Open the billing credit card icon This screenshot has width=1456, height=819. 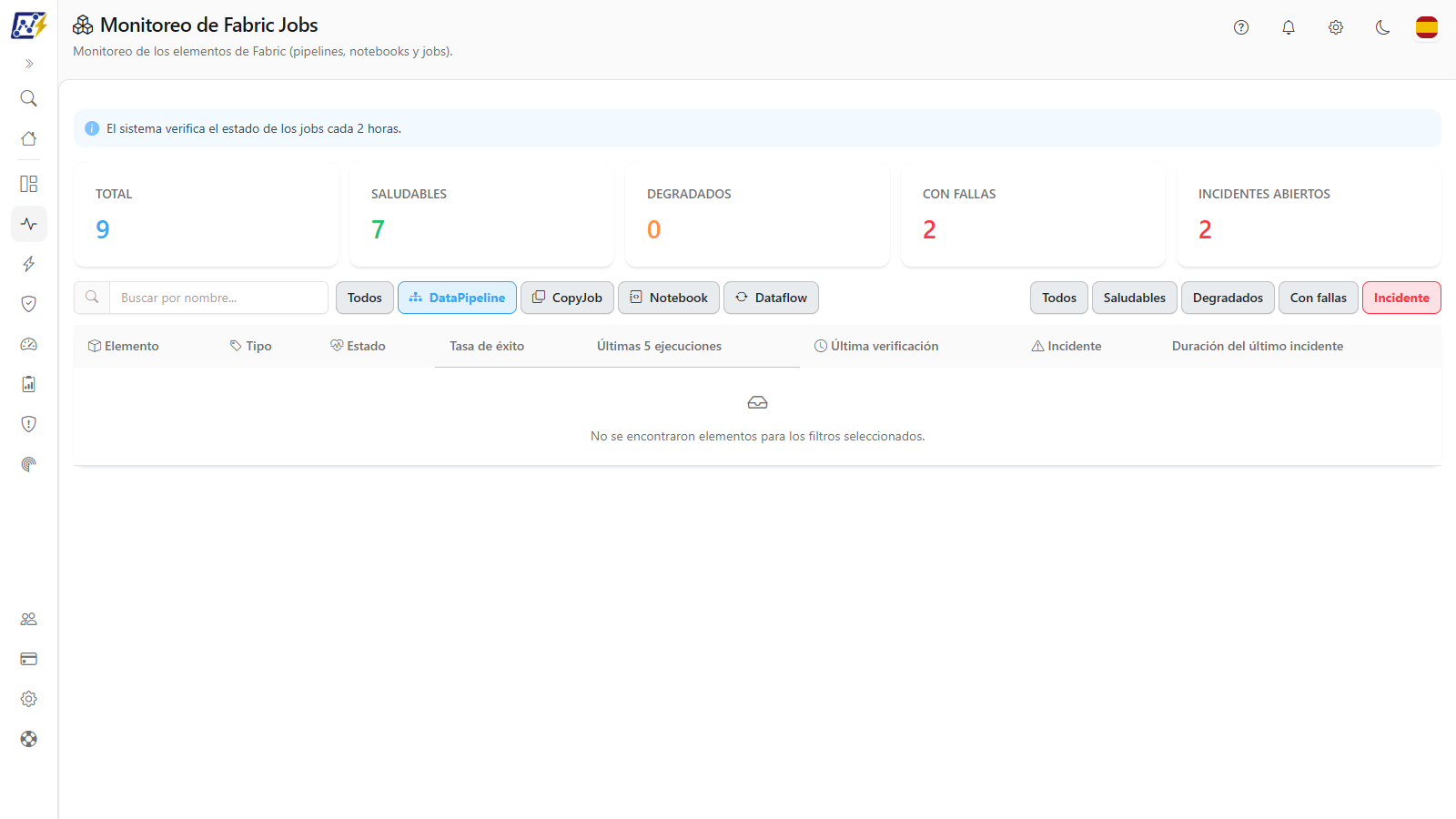coord(29,659)
